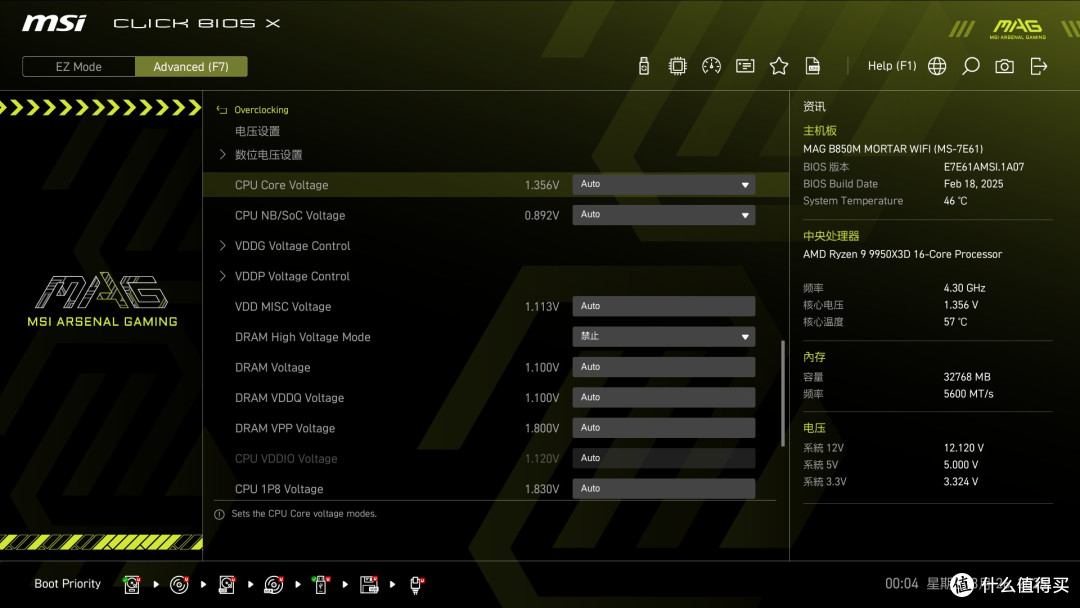This screenshot has height=608, width=1080.
Task: Click memory speed 5600 MT/s value
Action: coord(968,394)
